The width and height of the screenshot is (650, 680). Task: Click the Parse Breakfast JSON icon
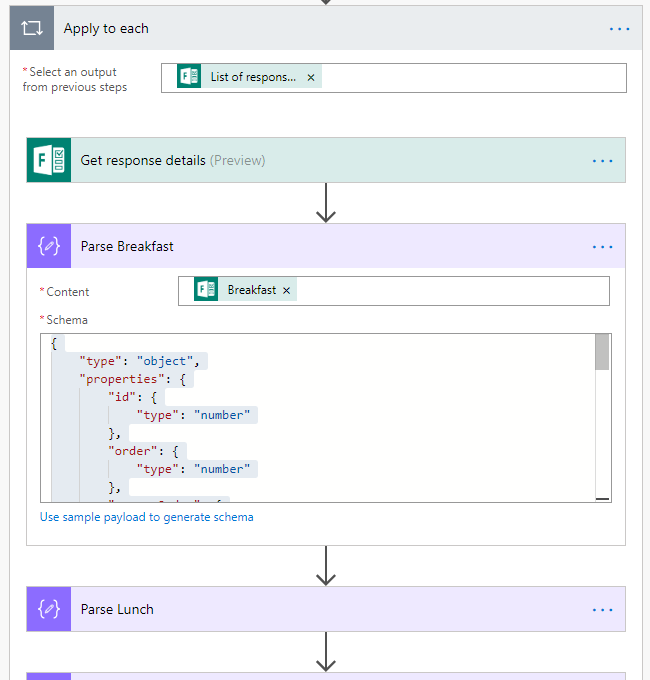point(49,246)
